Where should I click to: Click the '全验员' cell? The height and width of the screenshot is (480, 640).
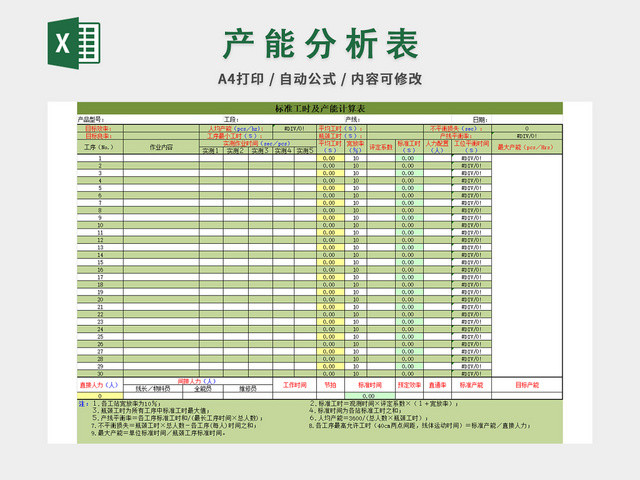pos(203,389)
